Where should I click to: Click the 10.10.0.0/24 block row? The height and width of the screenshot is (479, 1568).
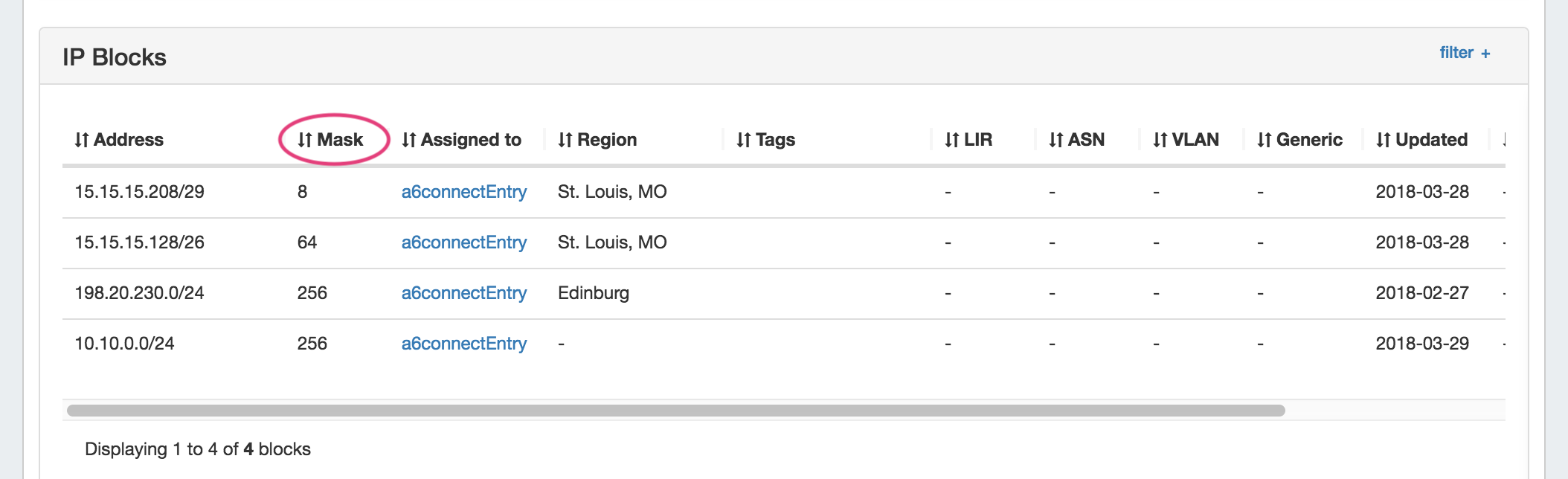click(124, 344)
